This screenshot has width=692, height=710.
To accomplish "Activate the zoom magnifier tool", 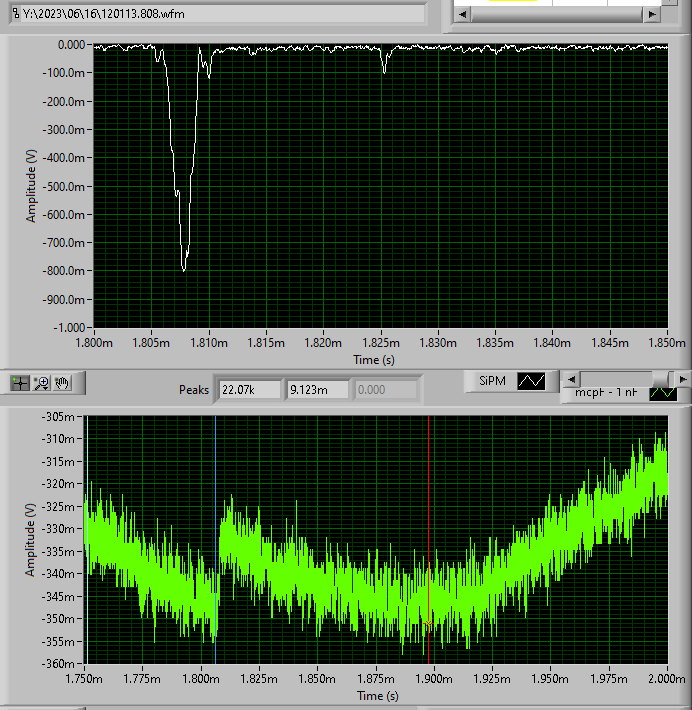I will pos(41,383).
